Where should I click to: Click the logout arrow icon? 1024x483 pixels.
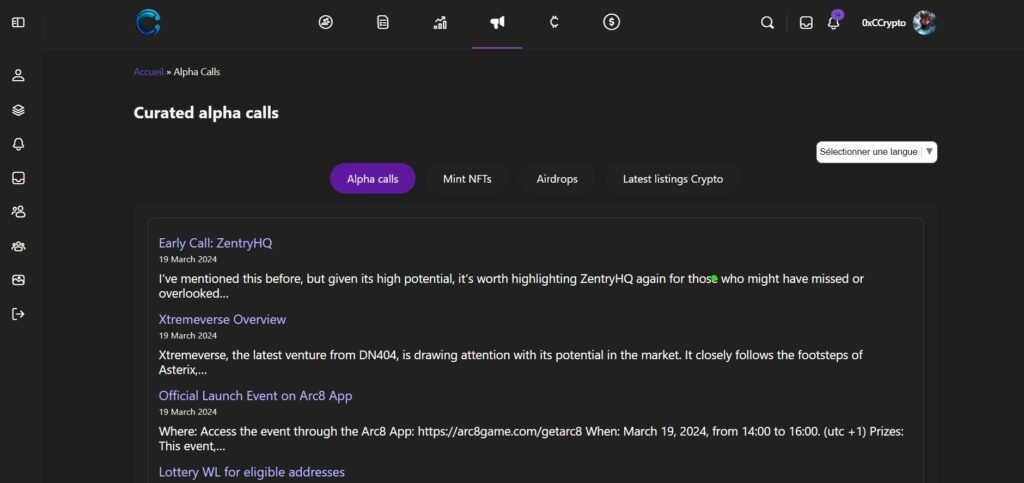[18, 314]
